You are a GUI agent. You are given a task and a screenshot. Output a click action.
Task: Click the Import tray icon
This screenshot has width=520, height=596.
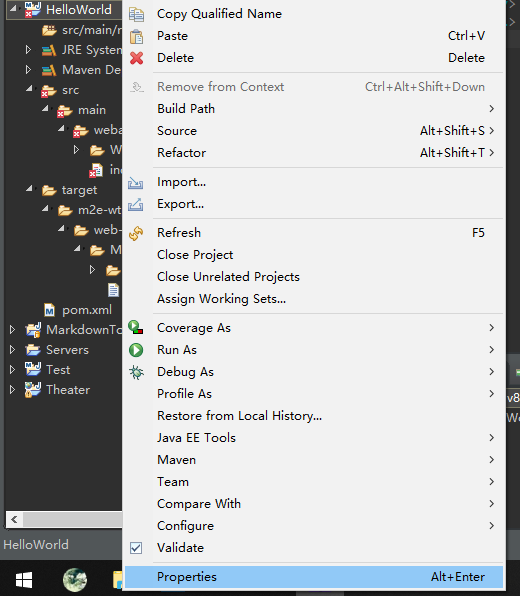136,183
